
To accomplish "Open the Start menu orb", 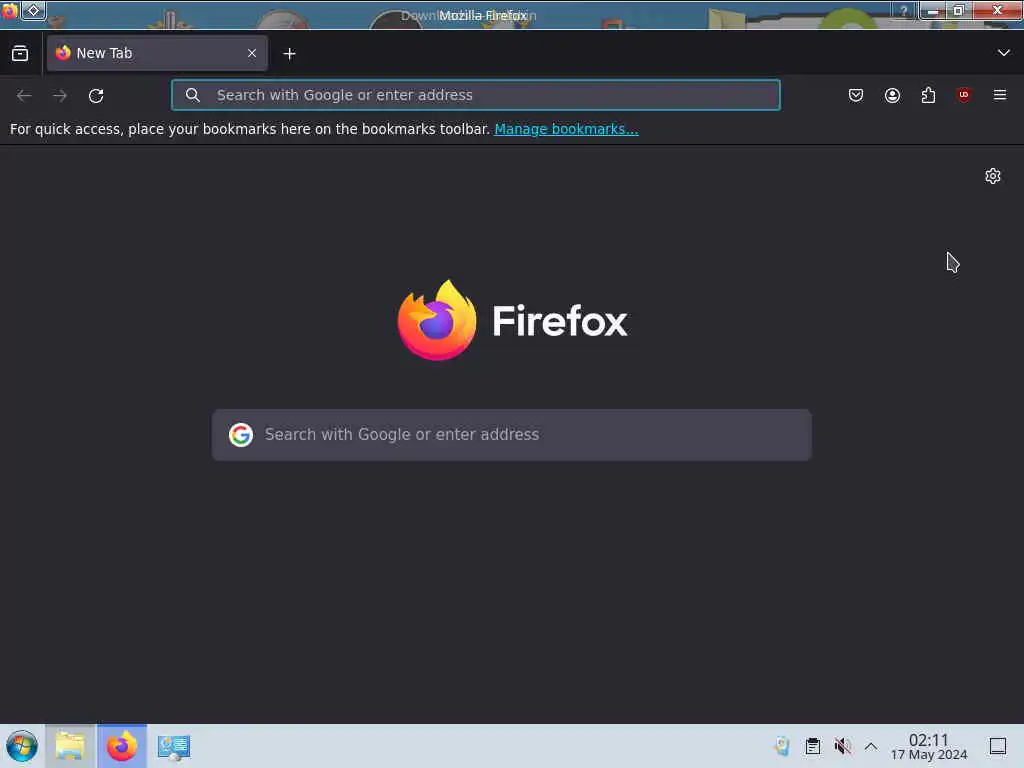I will click(22, 746).
